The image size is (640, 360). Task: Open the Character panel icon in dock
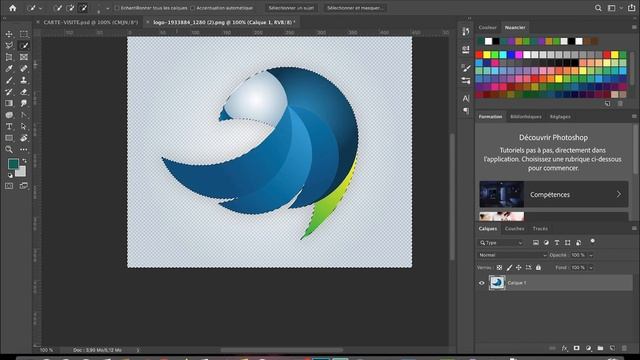coord(466,98)
